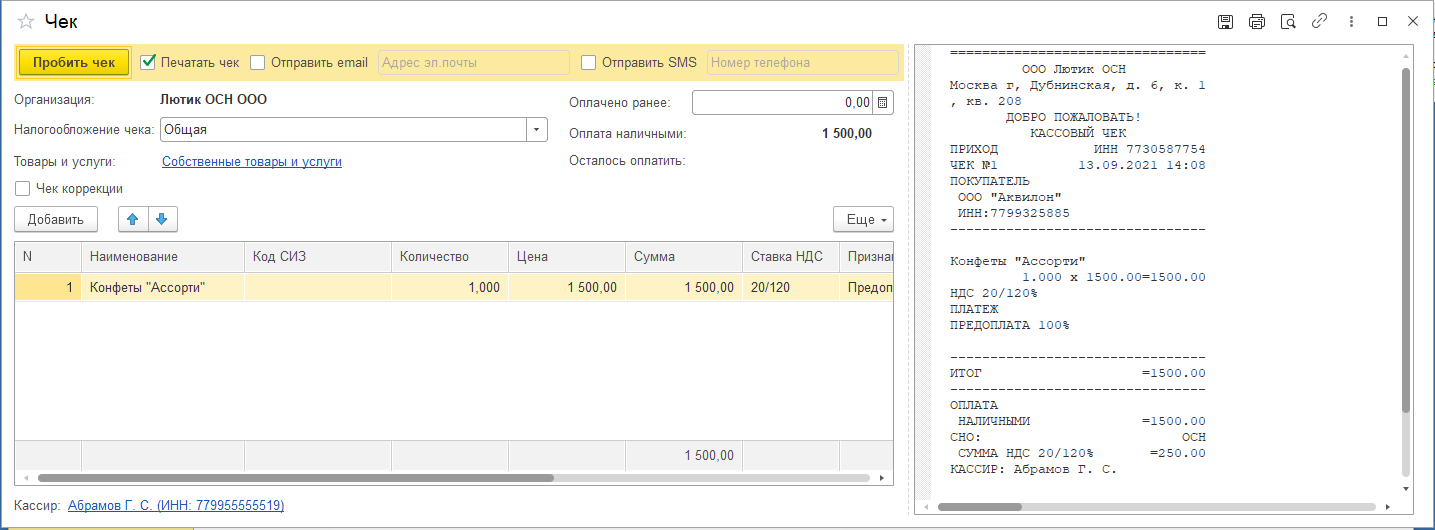
Task: Click ИТОГ line in receipt preview
Action: pyautogui.click(x=1078, y=373)
